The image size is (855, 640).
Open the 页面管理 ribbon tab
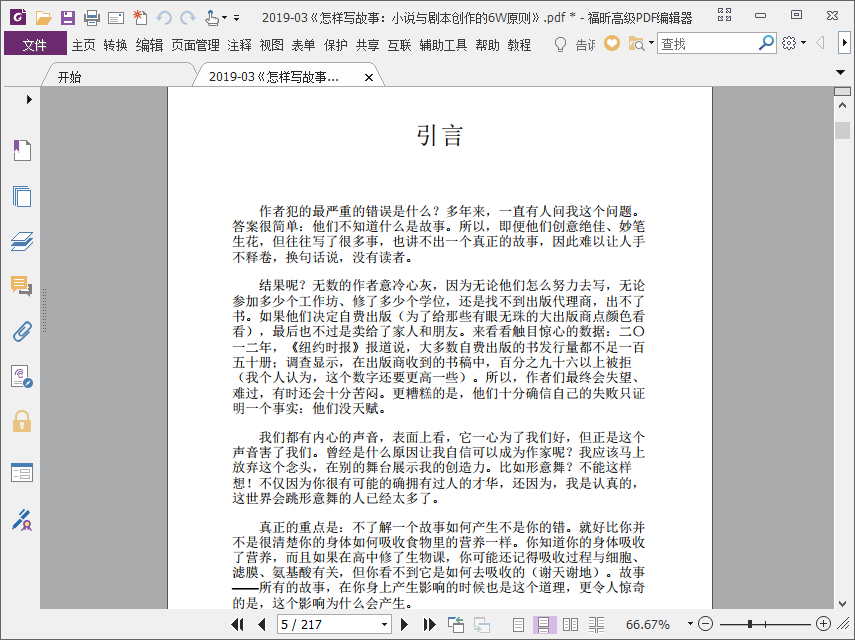coord(195,45)
